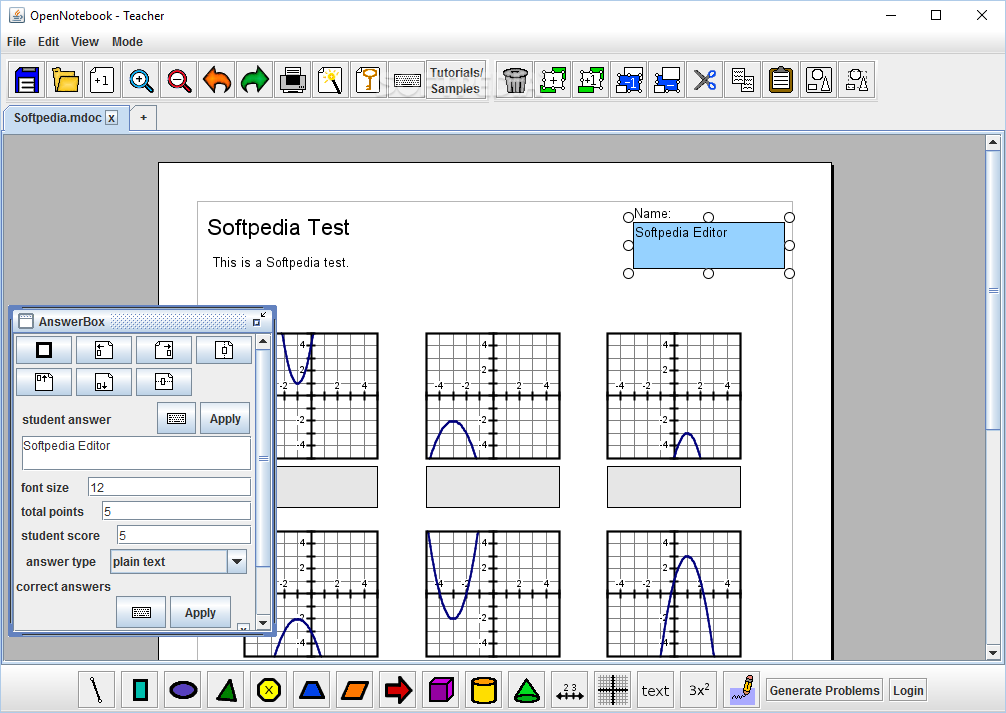Restore the AnswerBox panel window
The height and width of the screenshot is (713, 1006).
coord(257,322)
